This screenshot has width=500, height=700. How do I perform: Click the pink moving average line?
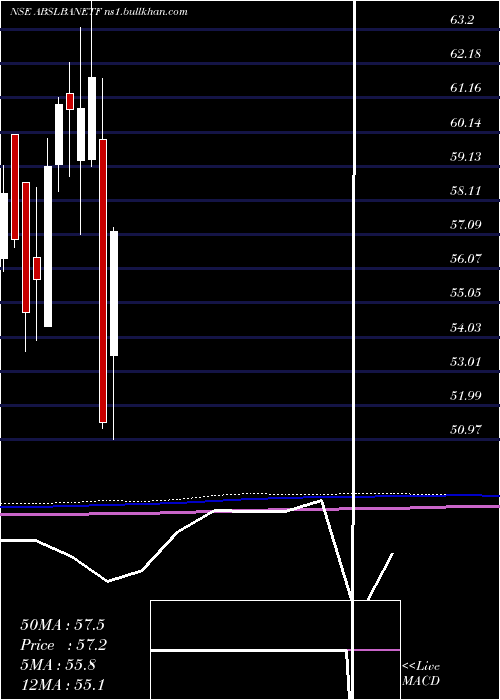250,510
